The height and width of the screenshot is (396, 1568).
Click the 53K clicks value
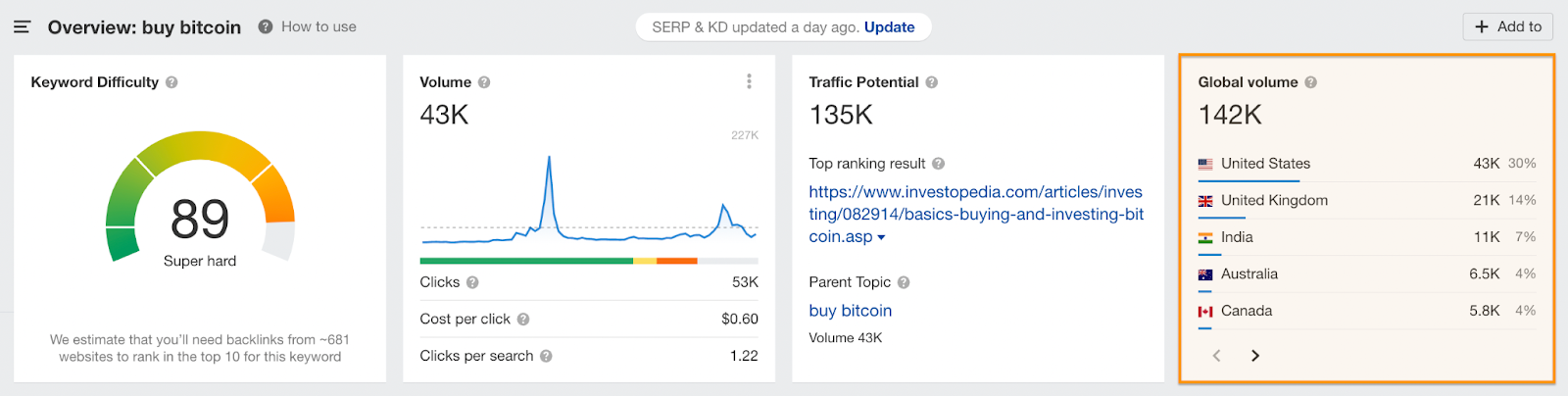745,282
